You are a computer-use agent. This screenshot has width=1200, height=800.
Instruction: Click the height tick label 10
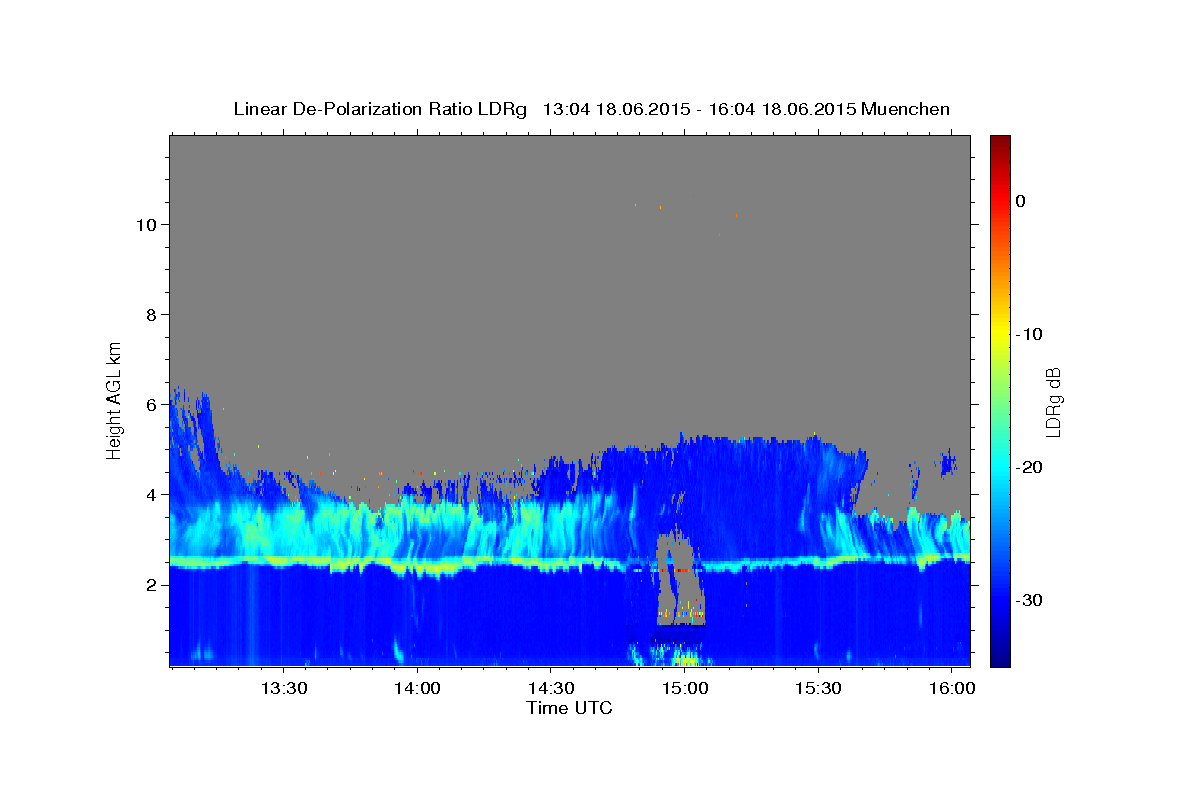tap(145, 224)
